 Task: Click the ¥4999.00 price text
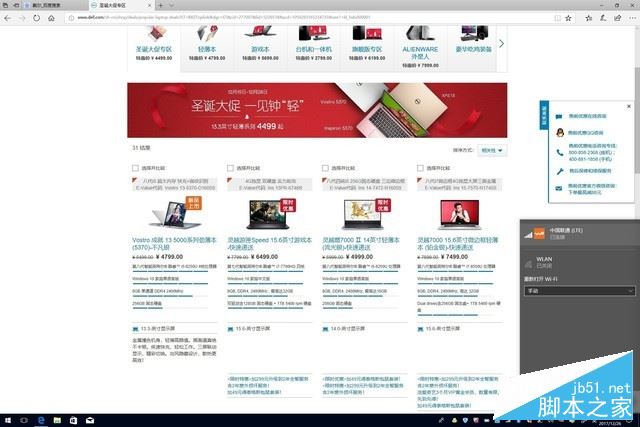pyautogui.click(x=359, y=257)
